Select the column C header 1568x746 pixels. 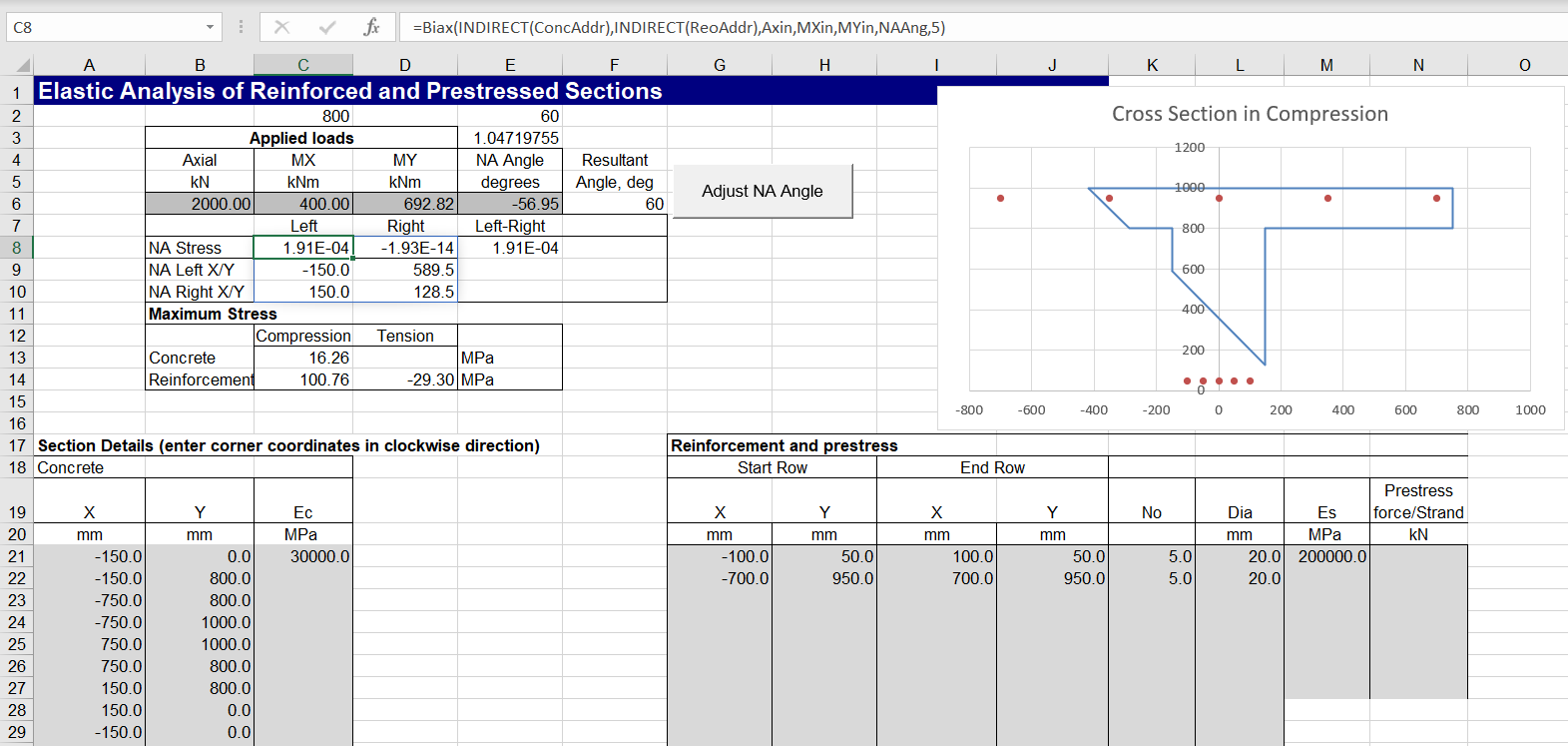click(x=303, y=65)
